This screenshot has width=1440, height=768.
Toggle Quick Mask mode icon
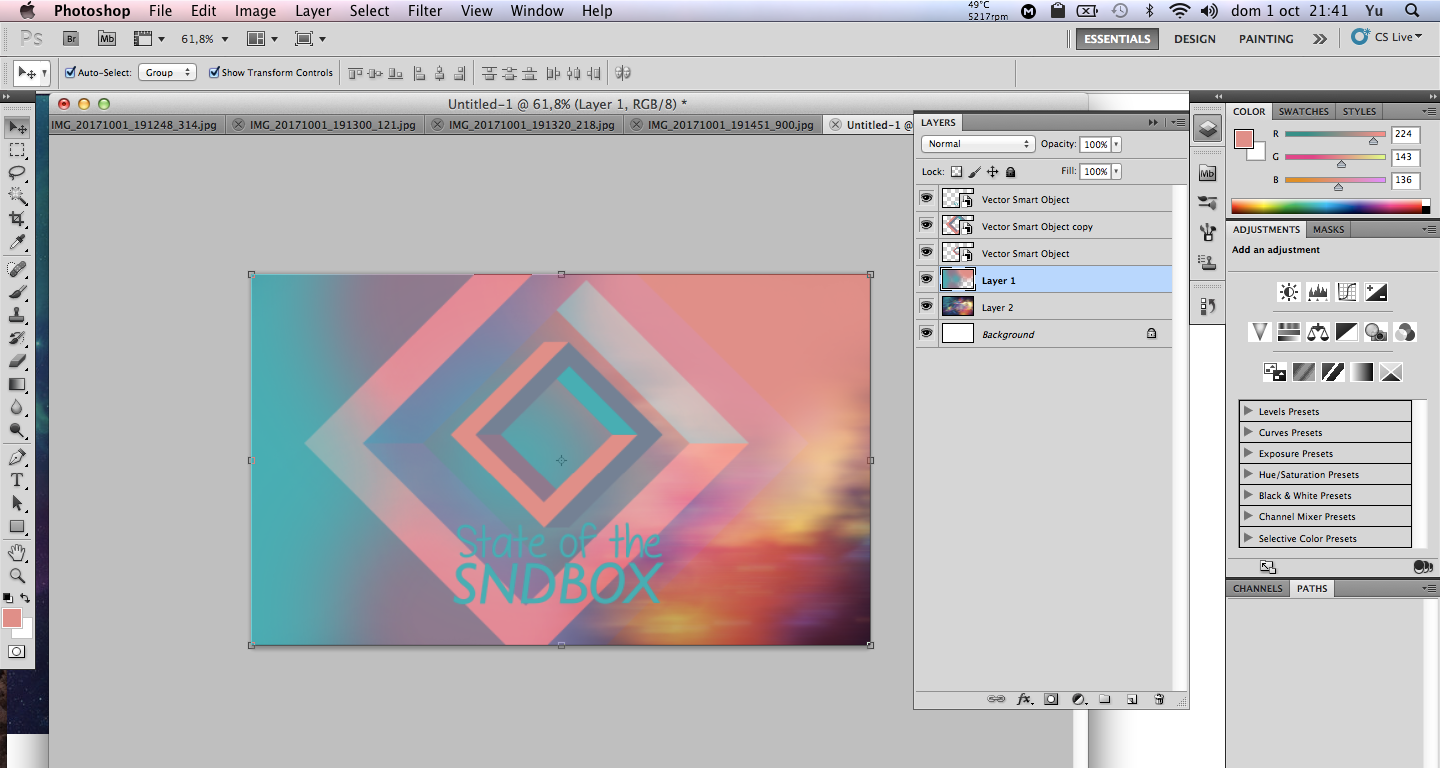(x=17, y=651)
